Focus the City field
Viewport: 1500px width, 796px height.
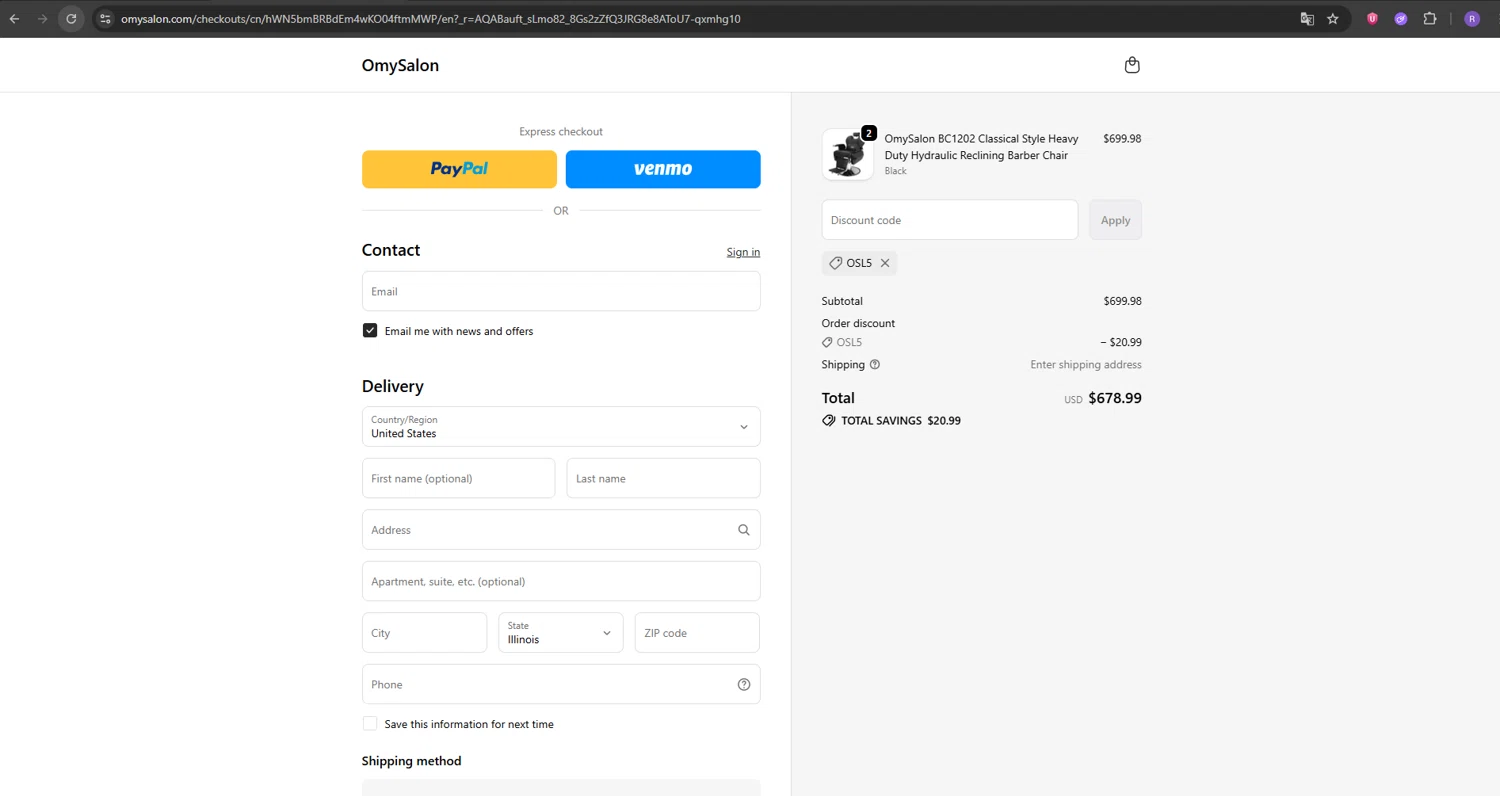tap(424, 633)
